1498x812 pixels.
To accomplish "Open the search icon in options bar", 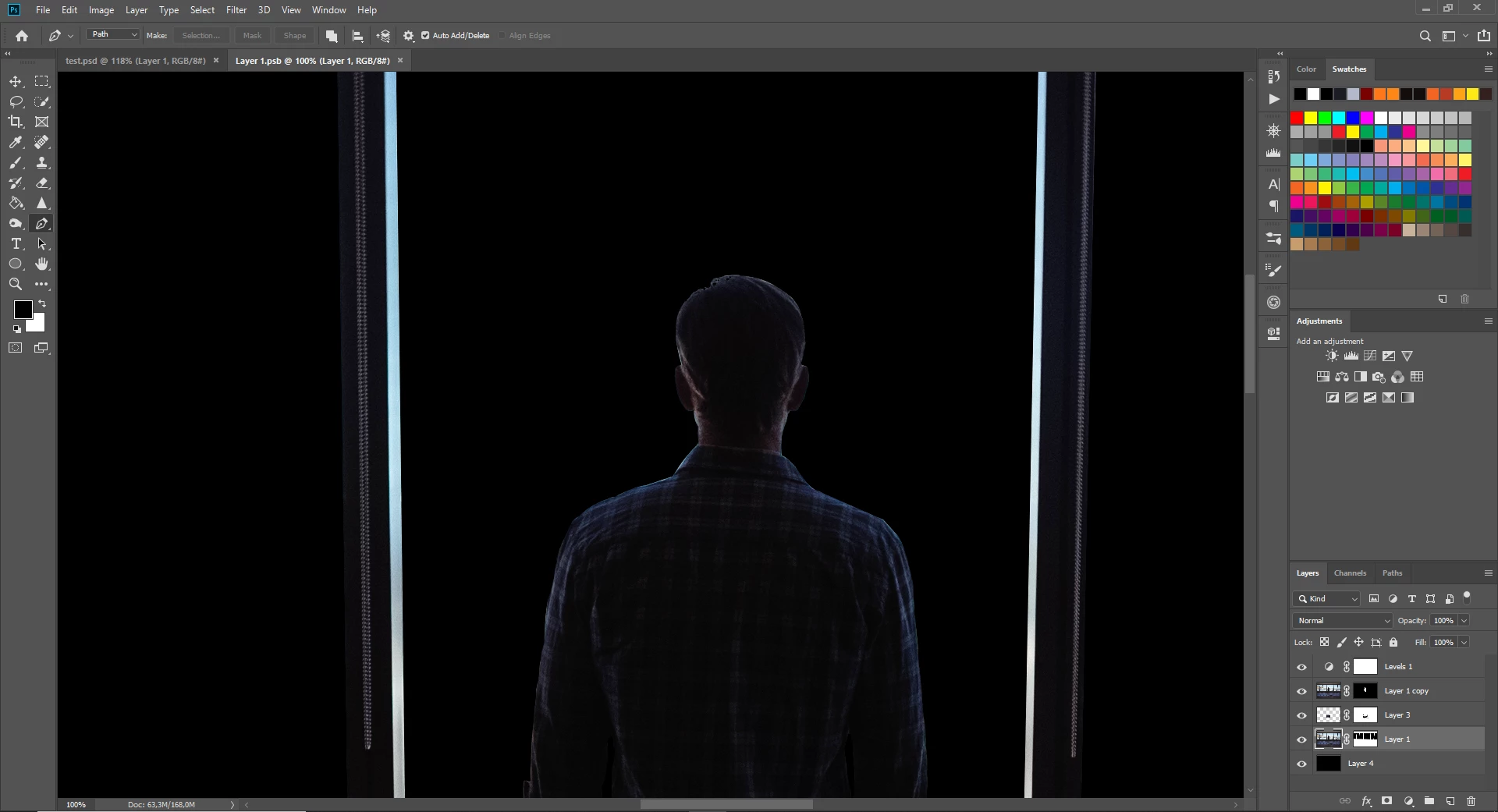I will pos(1425,36).
